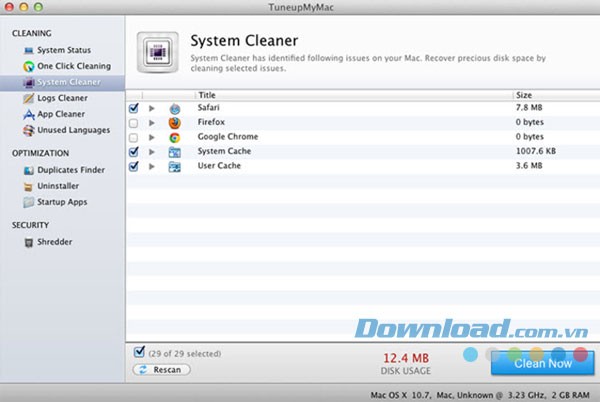Click the Shredder icon
This screenshot has height=402, width=600.
click(x=29, y=243)
